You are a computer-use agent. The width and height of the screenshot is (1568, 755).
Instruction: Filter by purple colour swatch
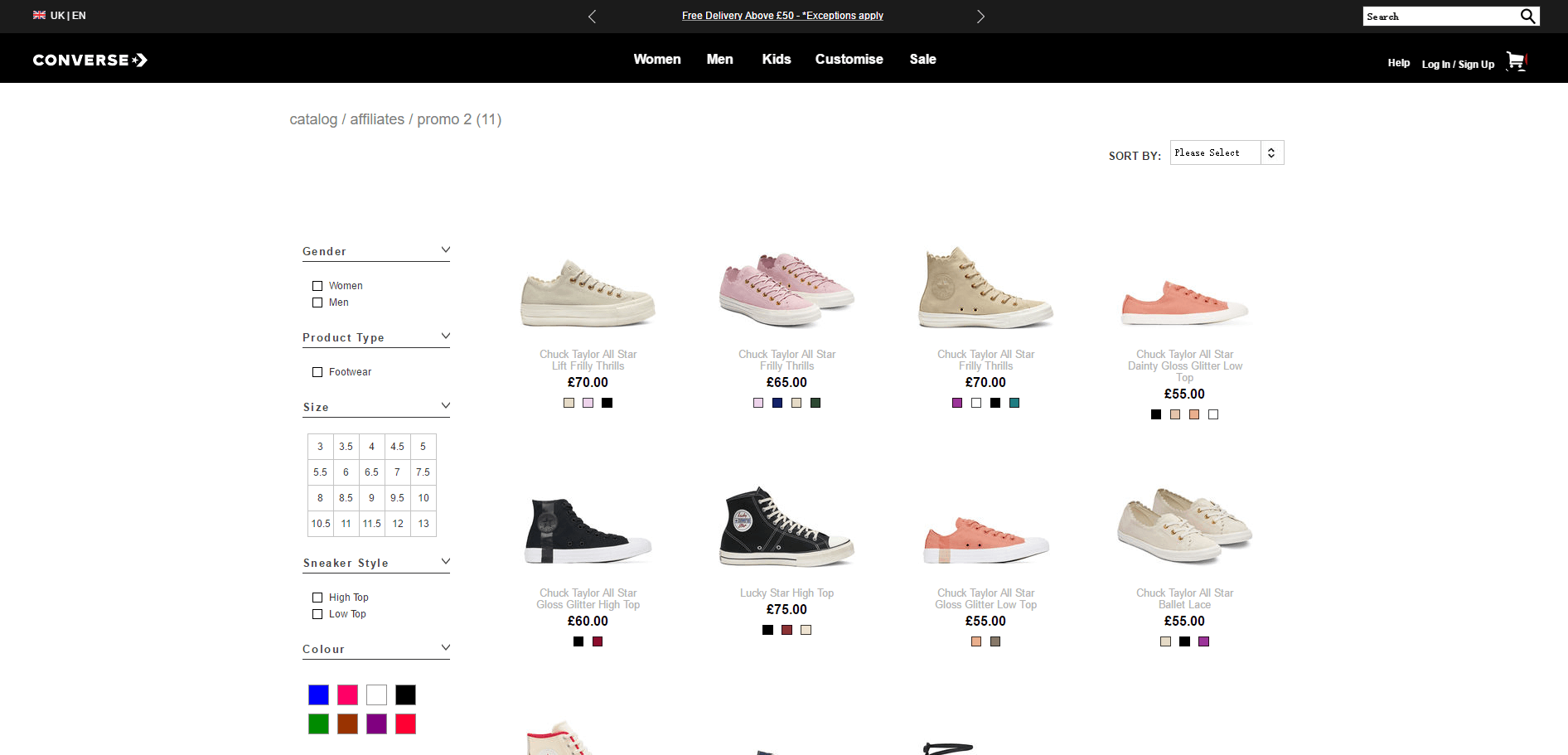376,724
